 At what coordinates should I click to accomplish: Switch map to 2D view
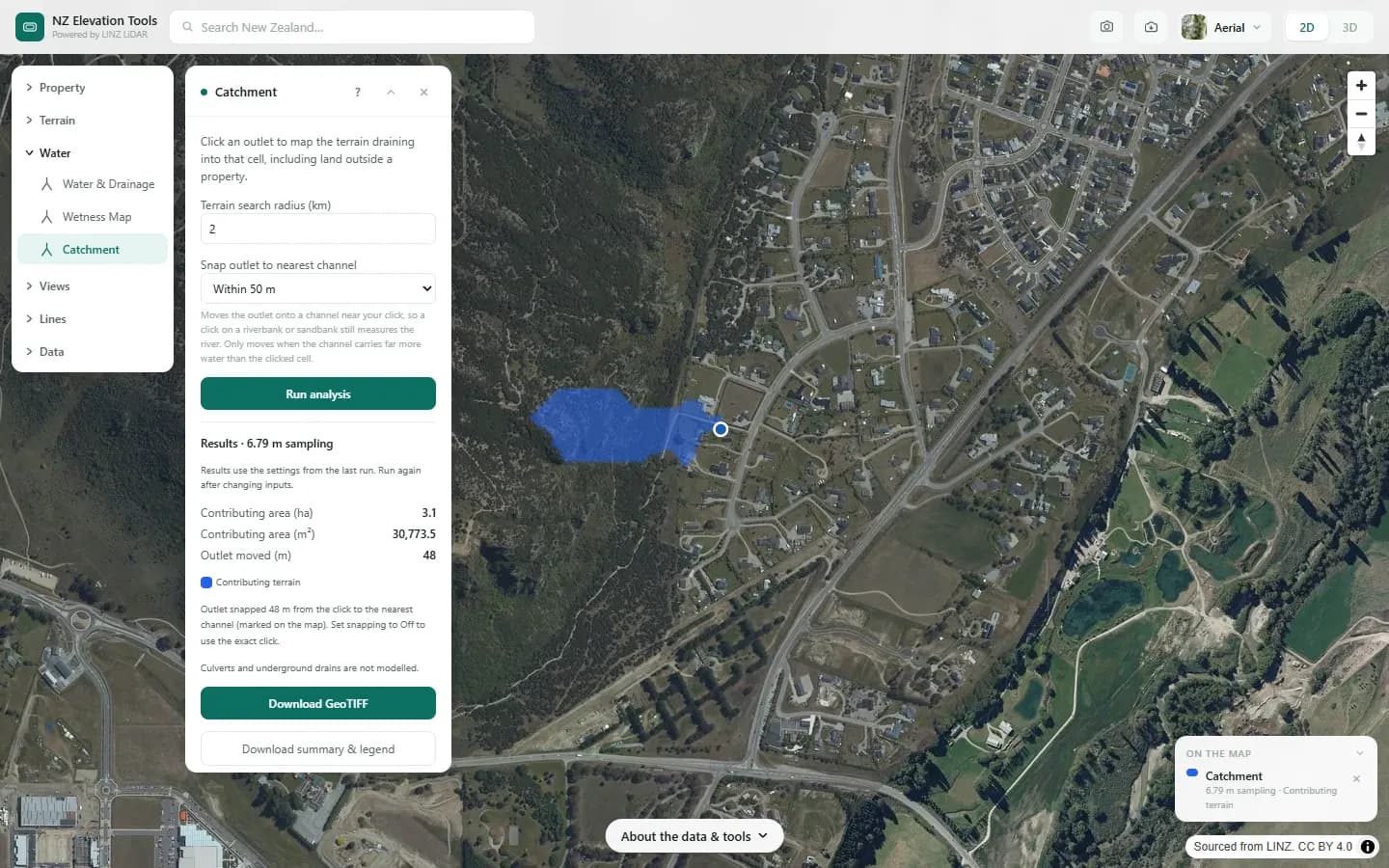point(1307,27)
